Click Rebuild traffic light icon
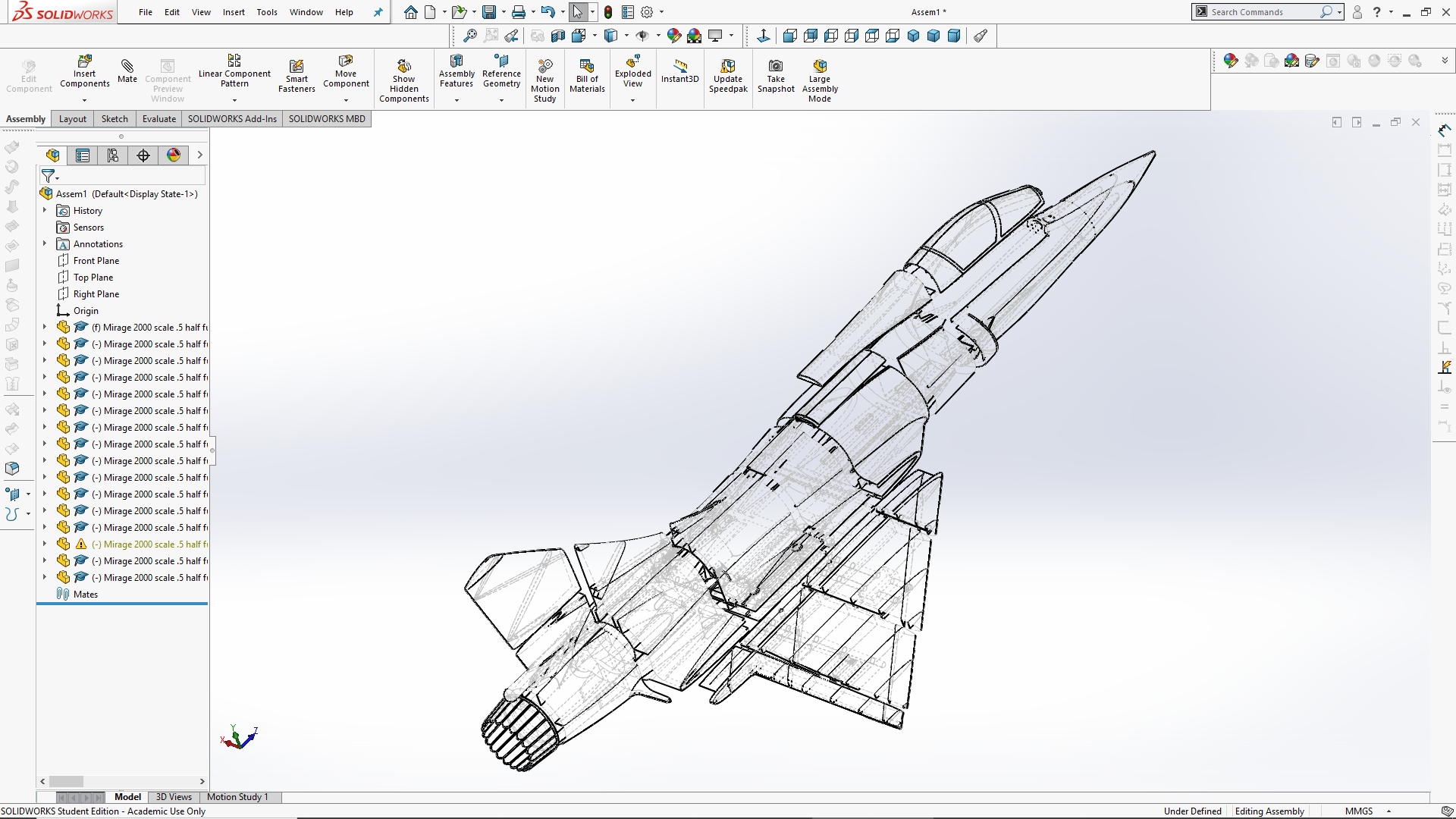Screen dimensions: 1456x819 [x=608, y=12]
